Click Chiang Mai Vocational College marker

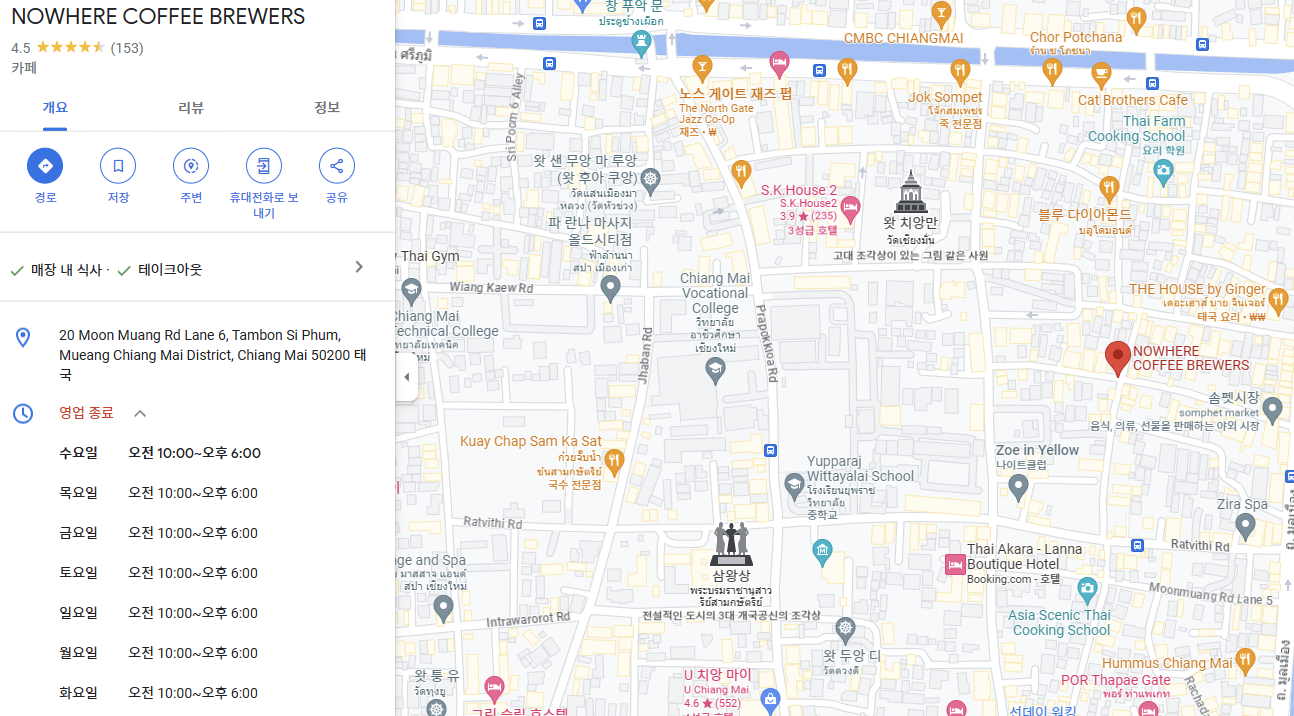tap(715, 370)
